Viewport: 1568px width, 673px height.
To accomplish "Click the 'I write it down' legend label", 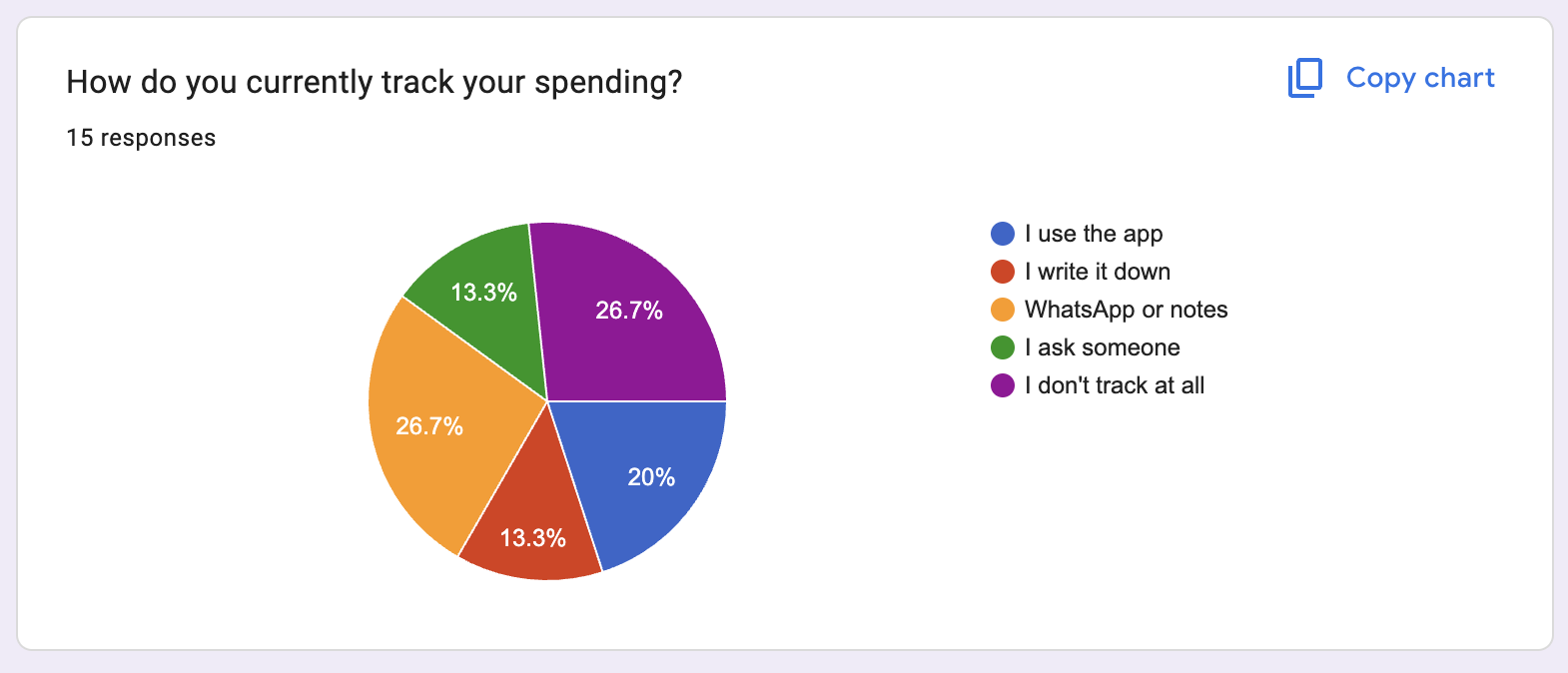I will [1098, 272].
